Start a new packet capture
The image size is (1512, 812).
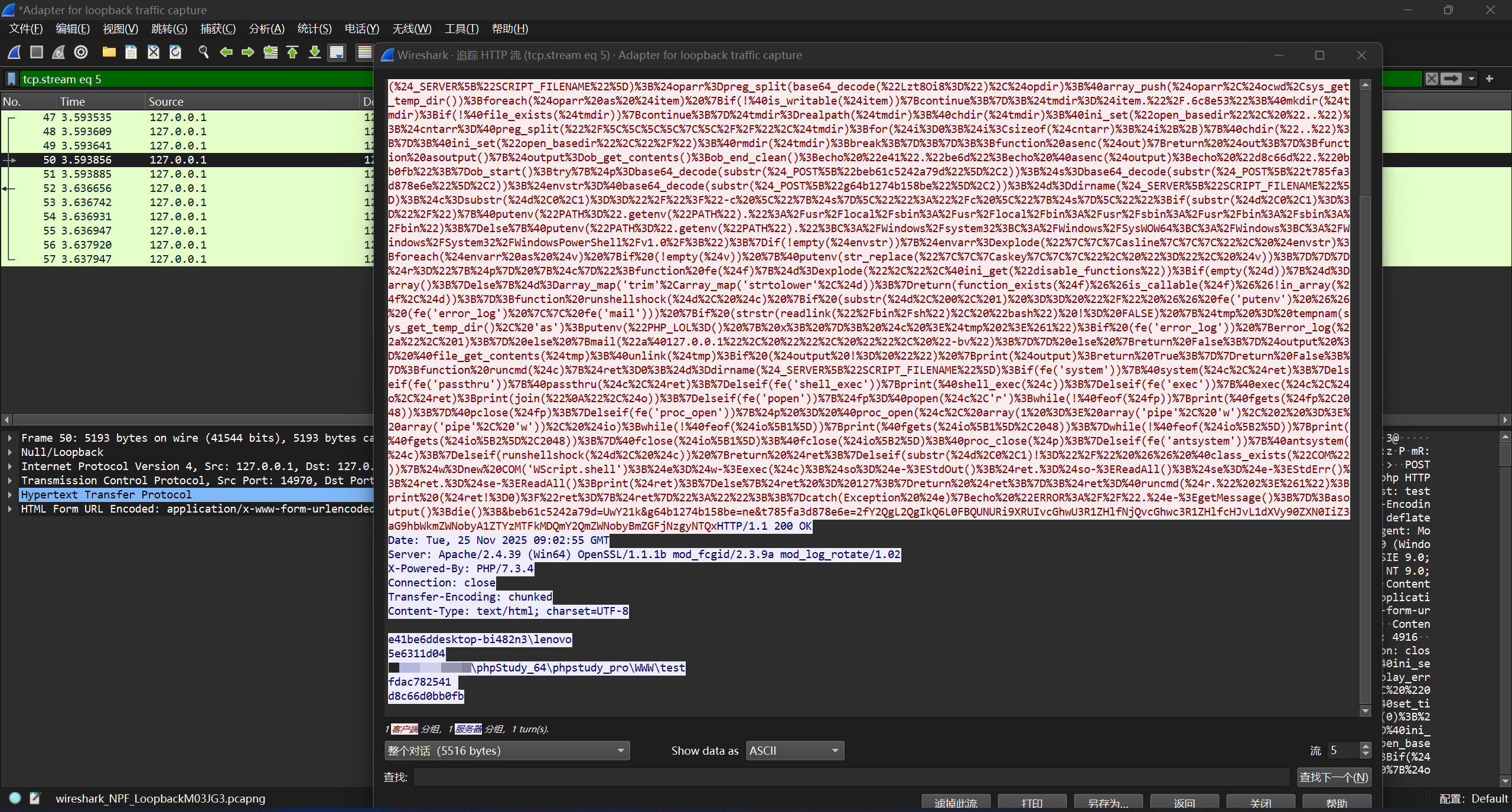[x=14, y=52]
